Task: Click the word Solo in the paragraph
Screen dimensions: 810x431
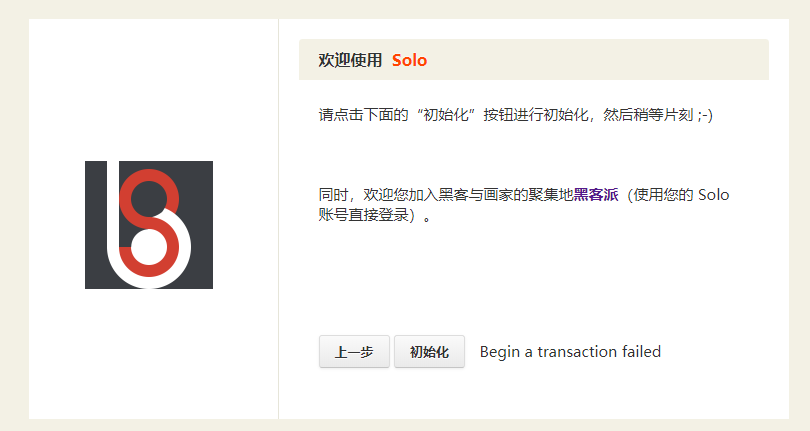Action: point(713,195)
